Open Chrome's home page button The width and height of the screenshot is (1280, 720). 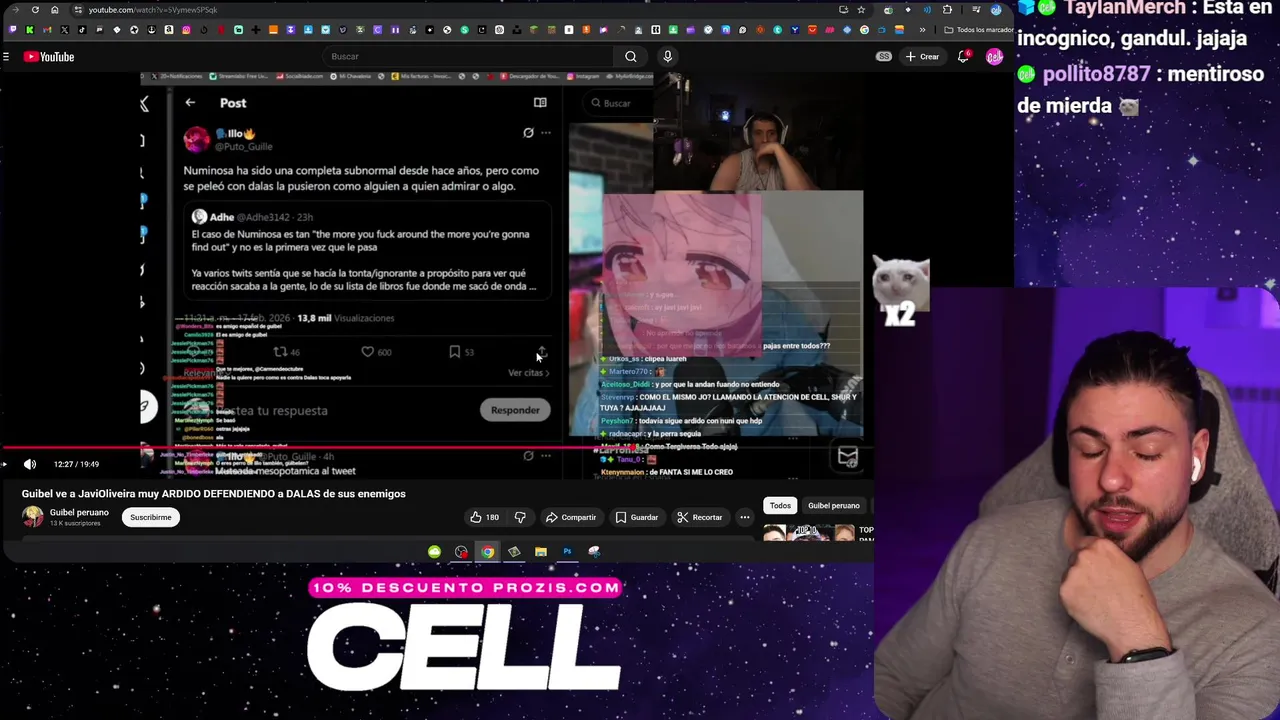(54, 10)
